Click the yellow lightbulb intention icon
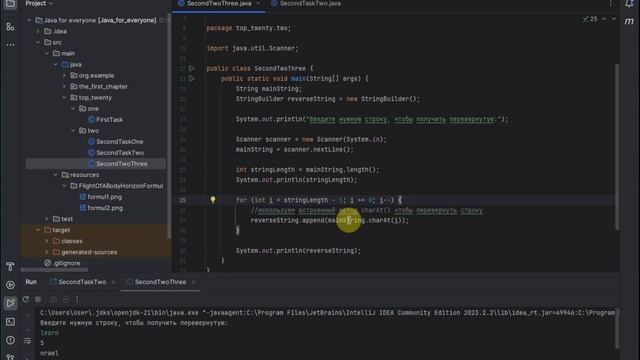The image size is (640, 360). tap(213, 200)
